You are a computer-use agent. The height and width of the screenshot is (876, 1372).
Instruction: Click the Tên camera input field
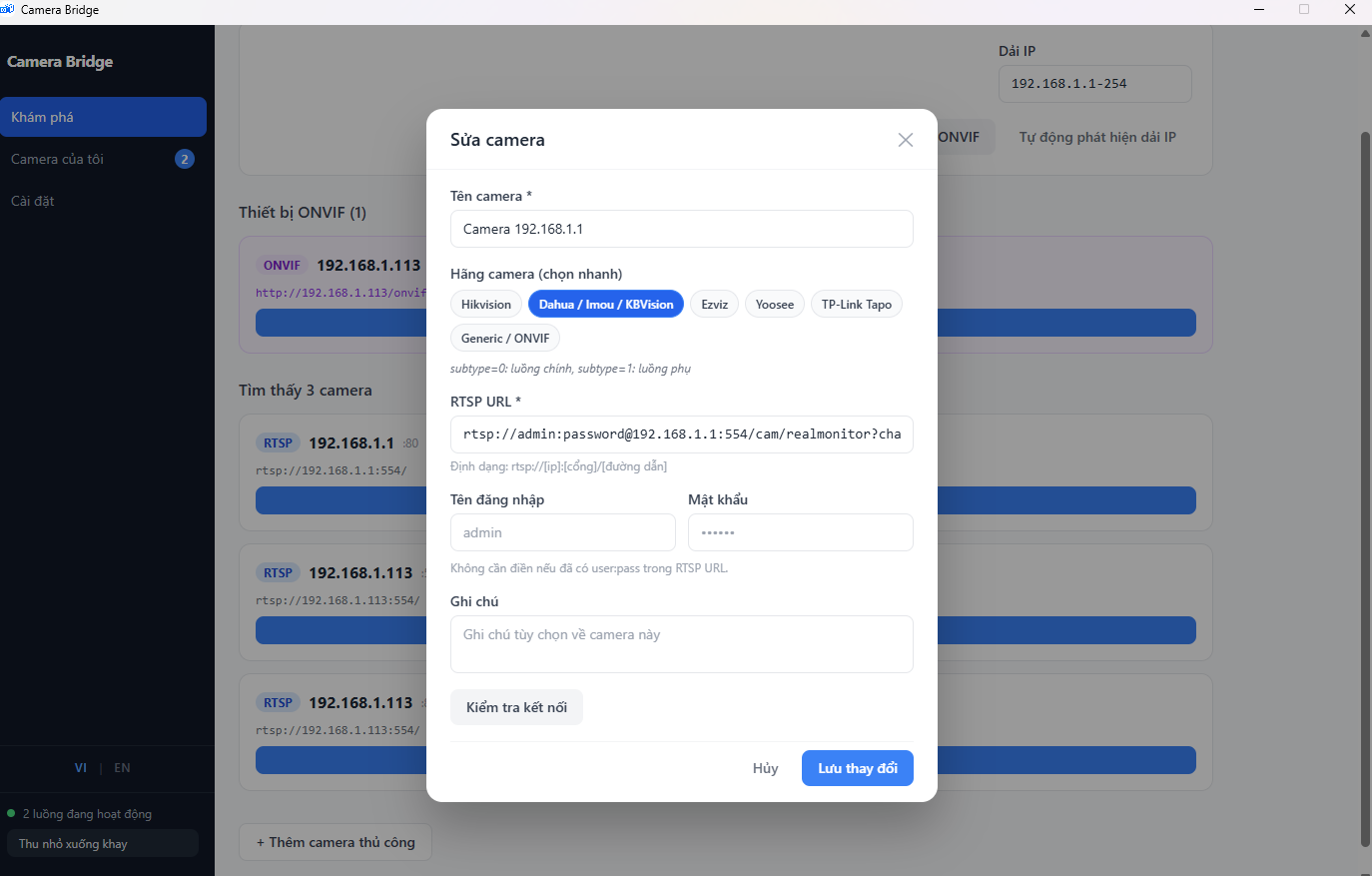pyautogui.click(x=682, y=229)
